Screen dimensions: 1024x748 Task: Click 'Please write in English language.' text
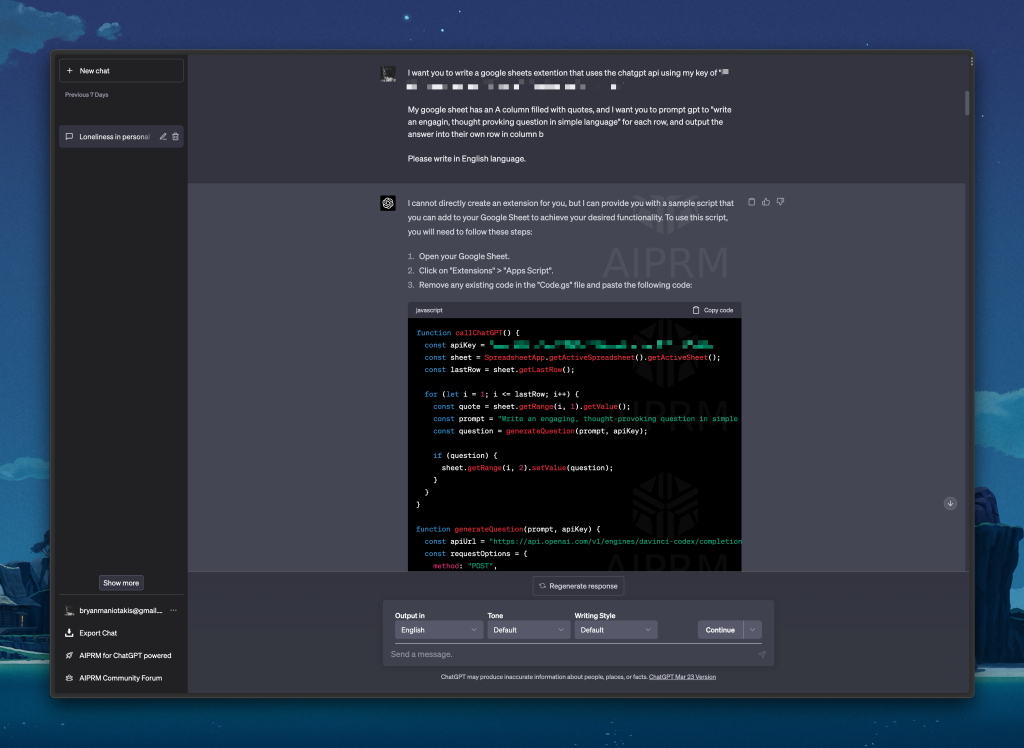point(466,159)
